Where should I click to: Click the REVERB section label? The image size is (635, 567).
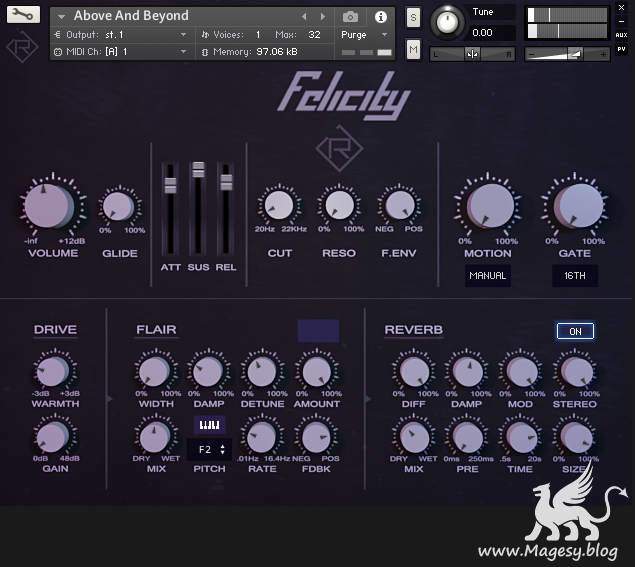pyautogui.click(x=413, y=330)
